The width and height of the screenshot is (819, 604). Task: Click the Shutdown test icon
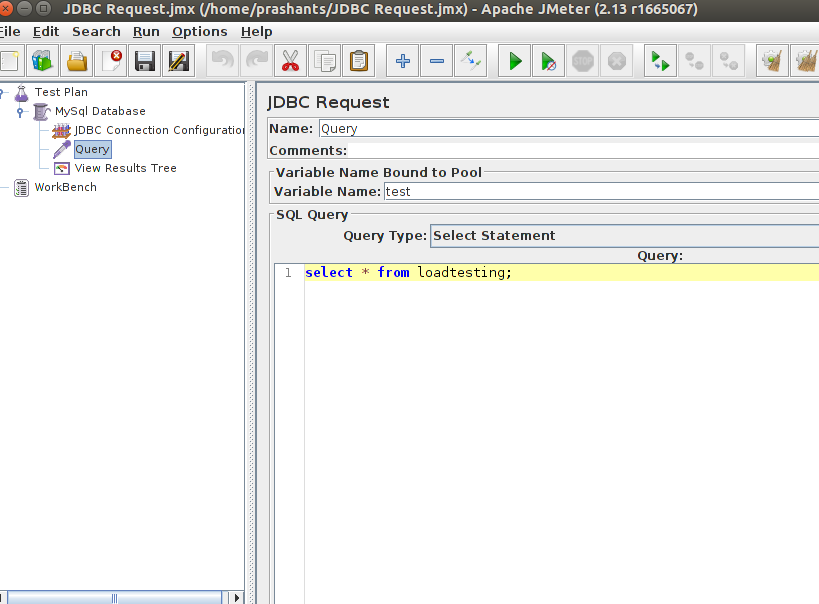(617, 61)
